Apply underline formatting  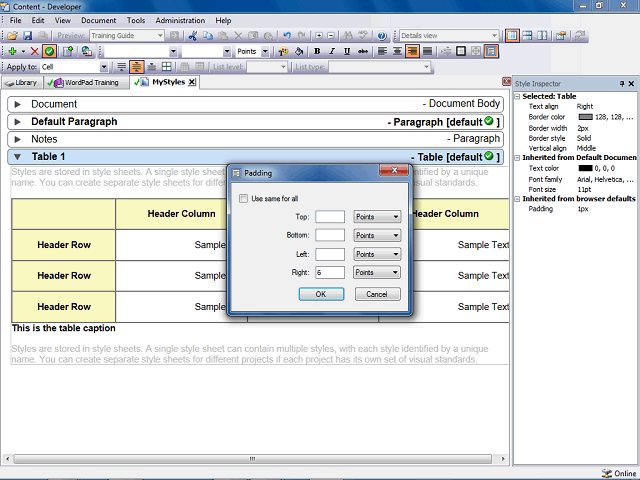tap(347, 51)
